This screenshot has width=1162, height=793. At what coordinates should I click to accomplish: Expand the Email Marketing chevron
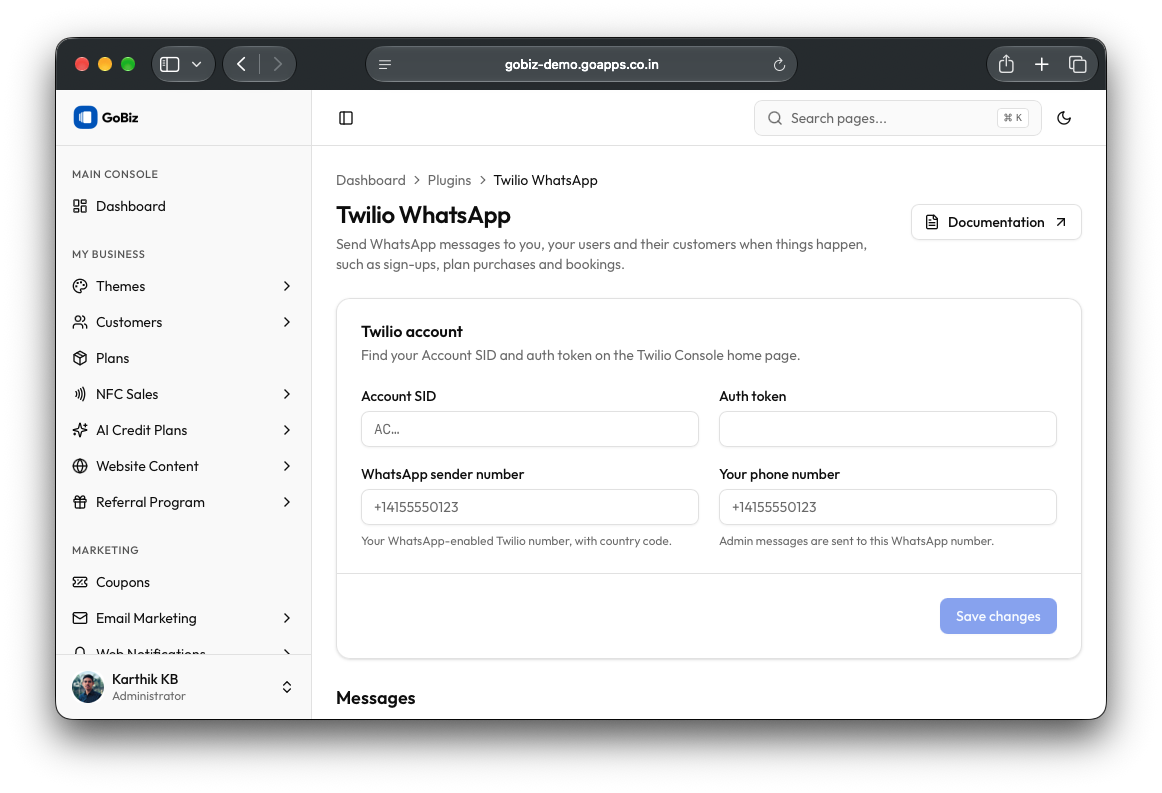(287, 618)
